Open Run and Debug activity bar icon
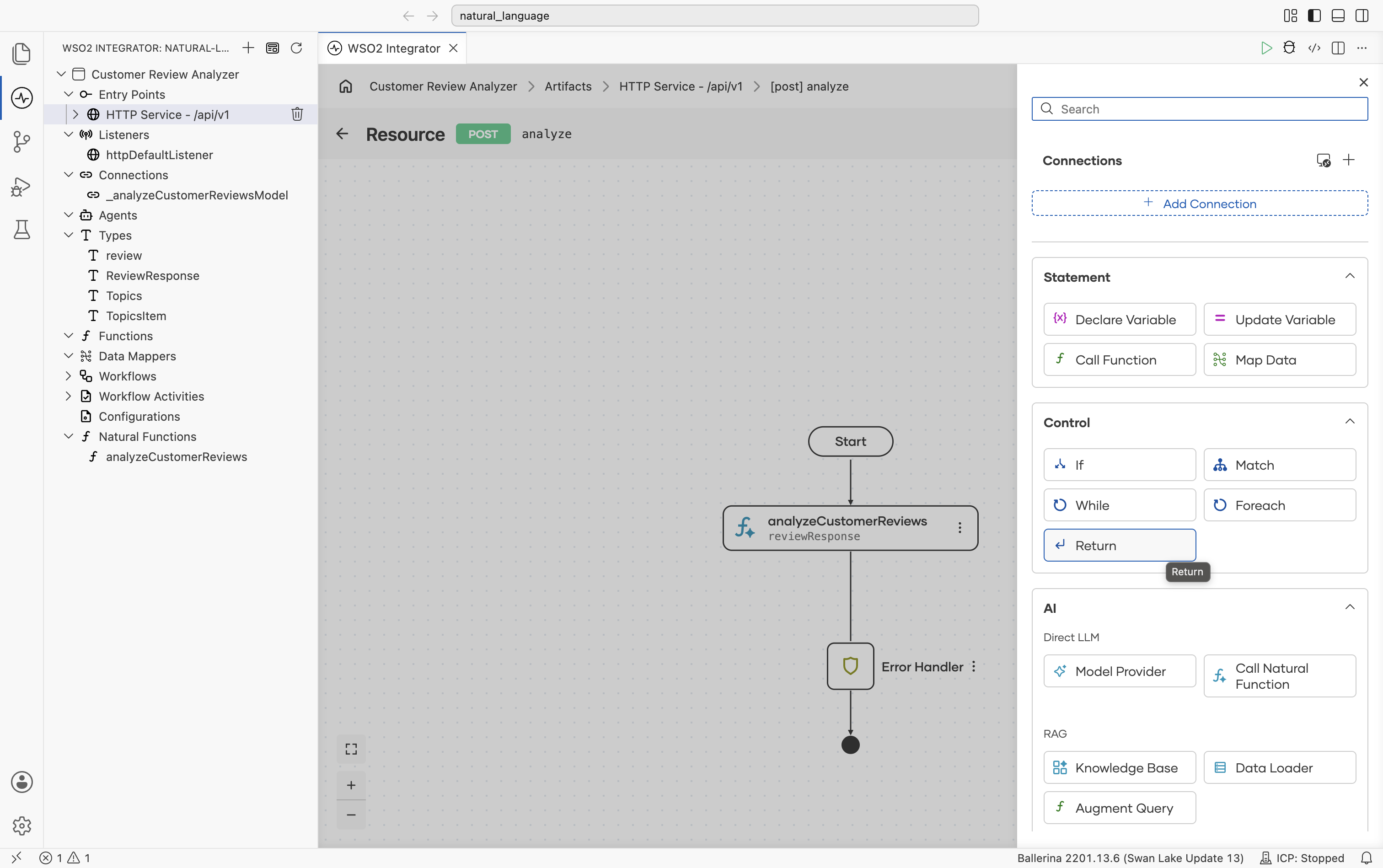This screenshot has width=1383, height=868. coord(21,187)
